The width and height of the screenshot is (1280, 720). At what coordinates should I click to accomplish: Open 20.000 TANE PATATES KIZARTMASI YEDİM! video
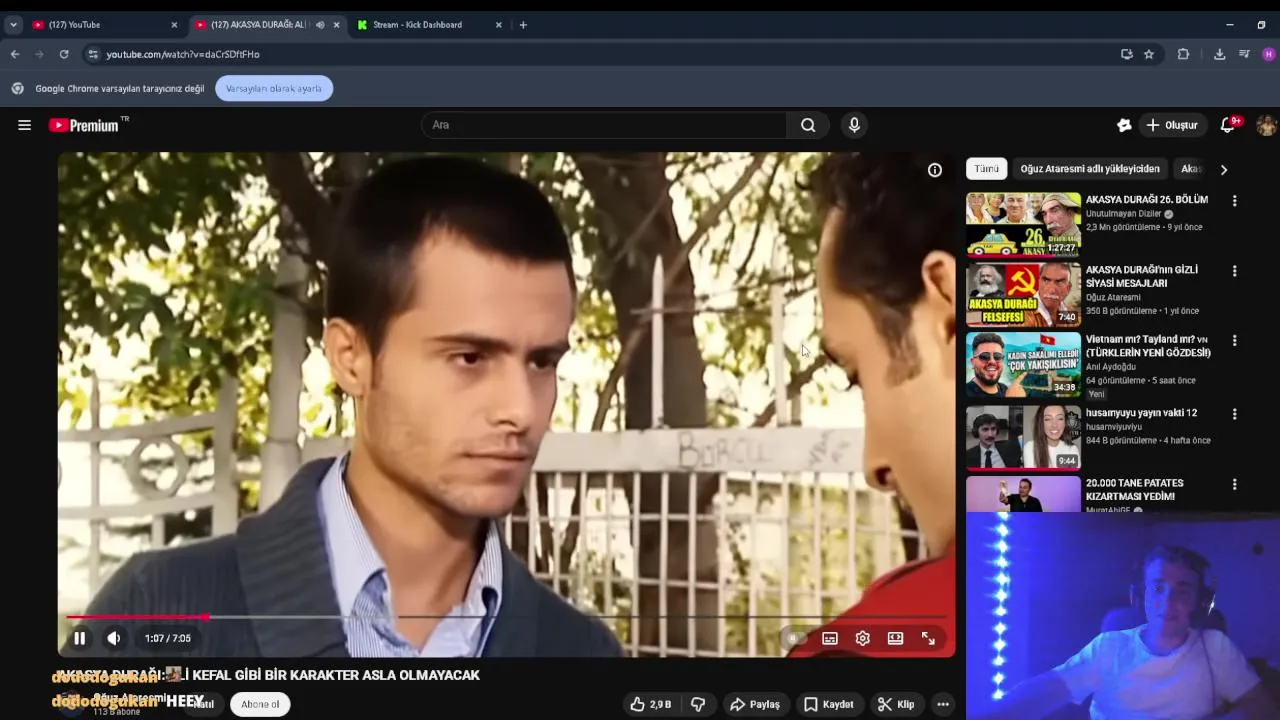pyautogui.click(x=1135, y=490)
